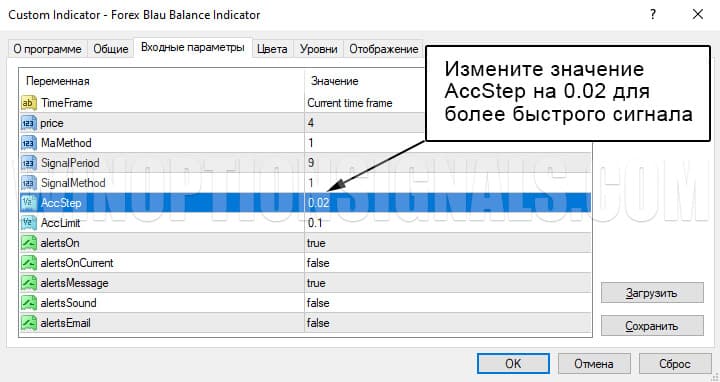Click the 'Current time frame' value
The image size is (720, 382).
tap(350, 103)
